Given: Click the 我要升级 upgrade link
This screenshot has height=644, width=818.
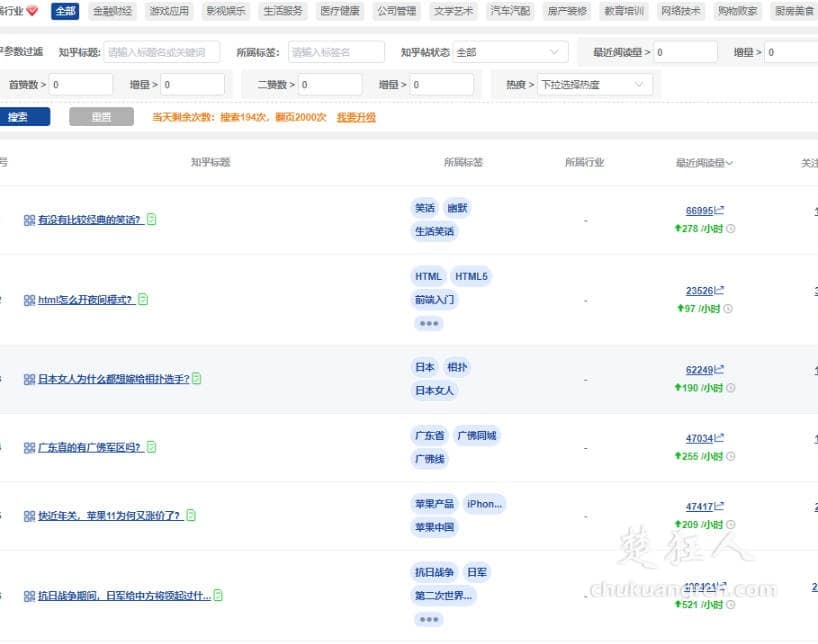Looking at the screenshot, I should click(x=357, y=117).
